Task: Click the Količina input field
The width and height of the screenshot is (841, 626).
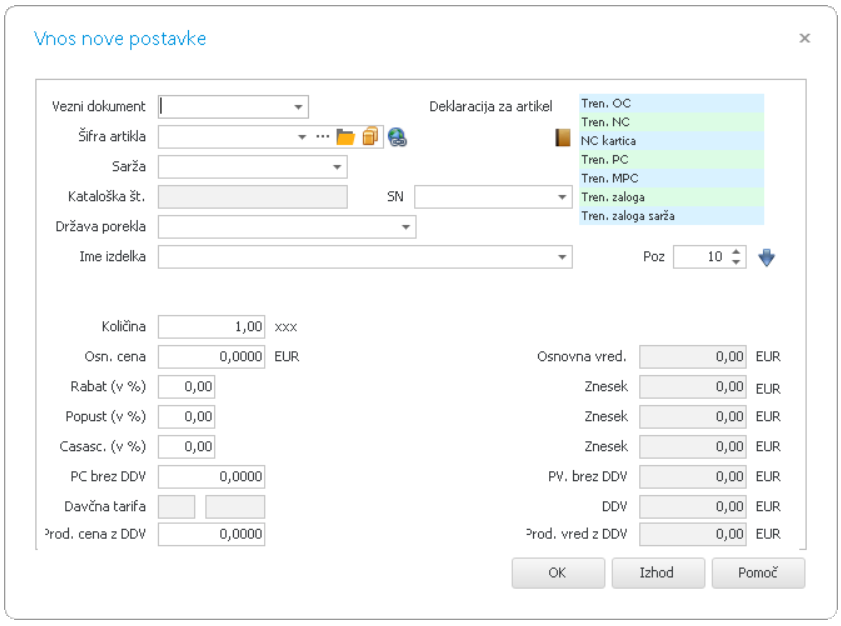Action: [211, 327]
